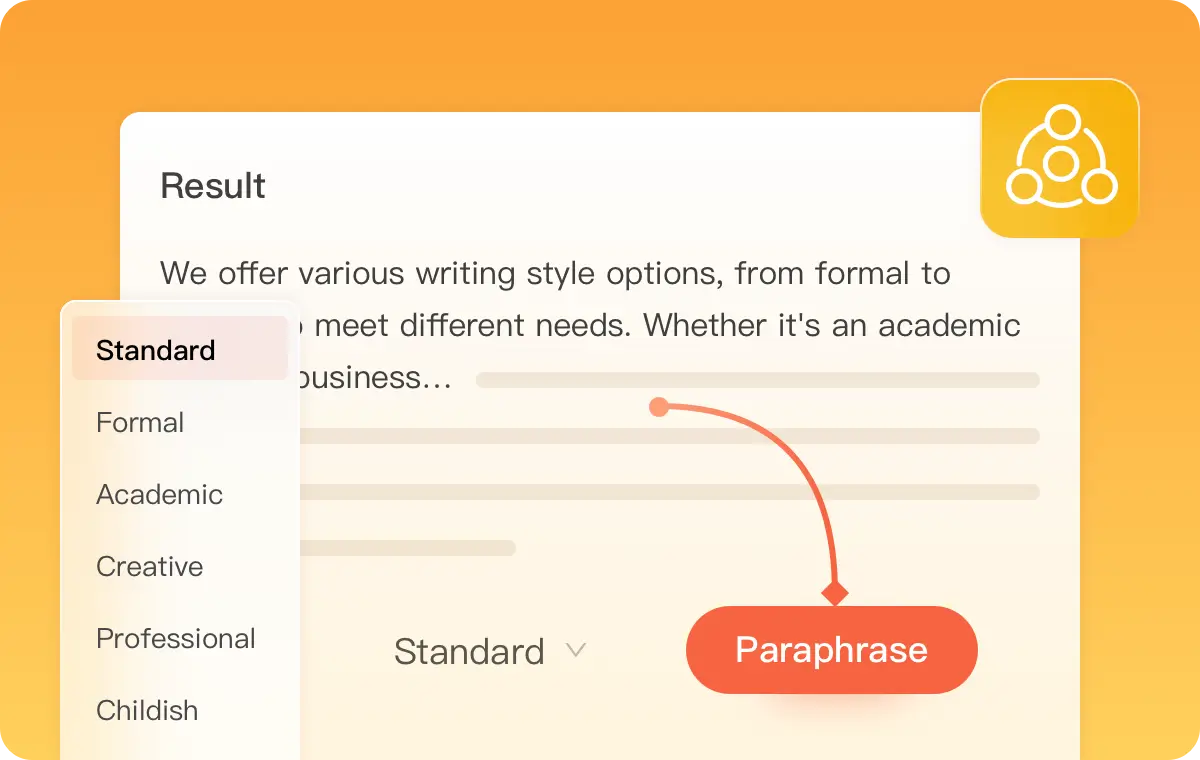The image size is (1200, 760).
Task: Click the orange Paraphrase button
Action: point(831,650)
